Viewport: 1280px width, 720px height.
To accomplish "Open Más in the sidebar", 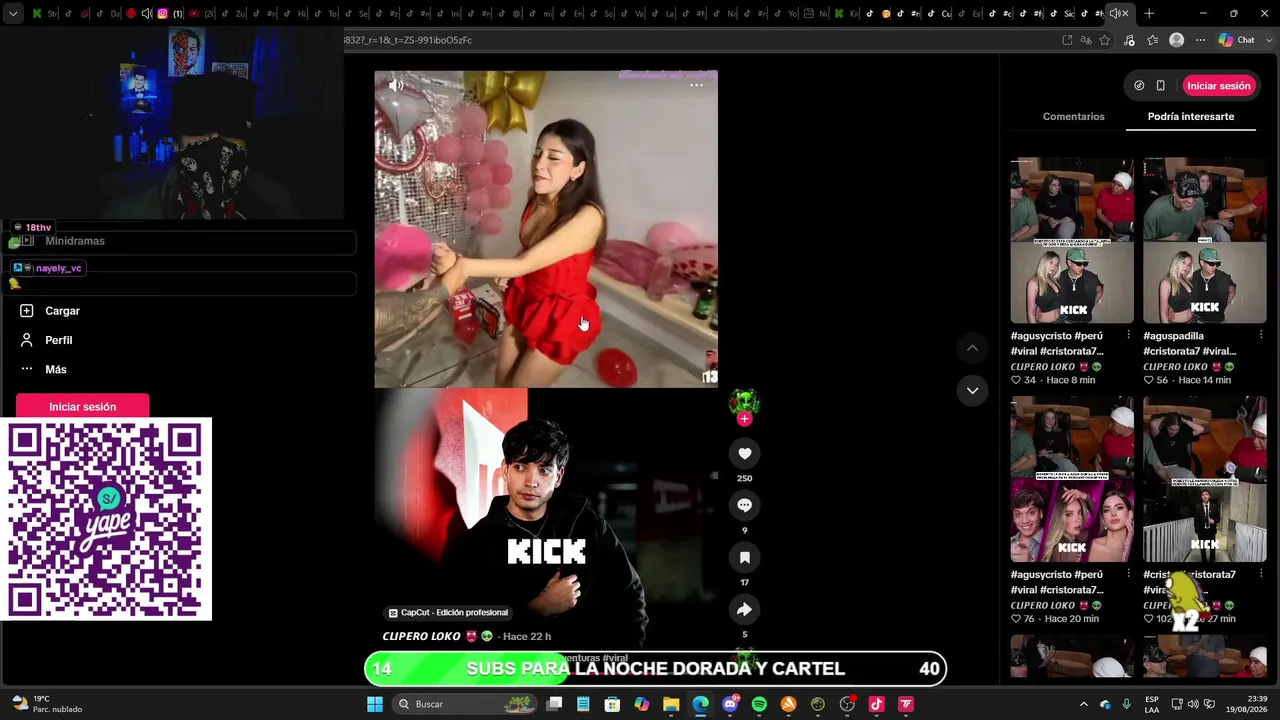I will 56,369.
